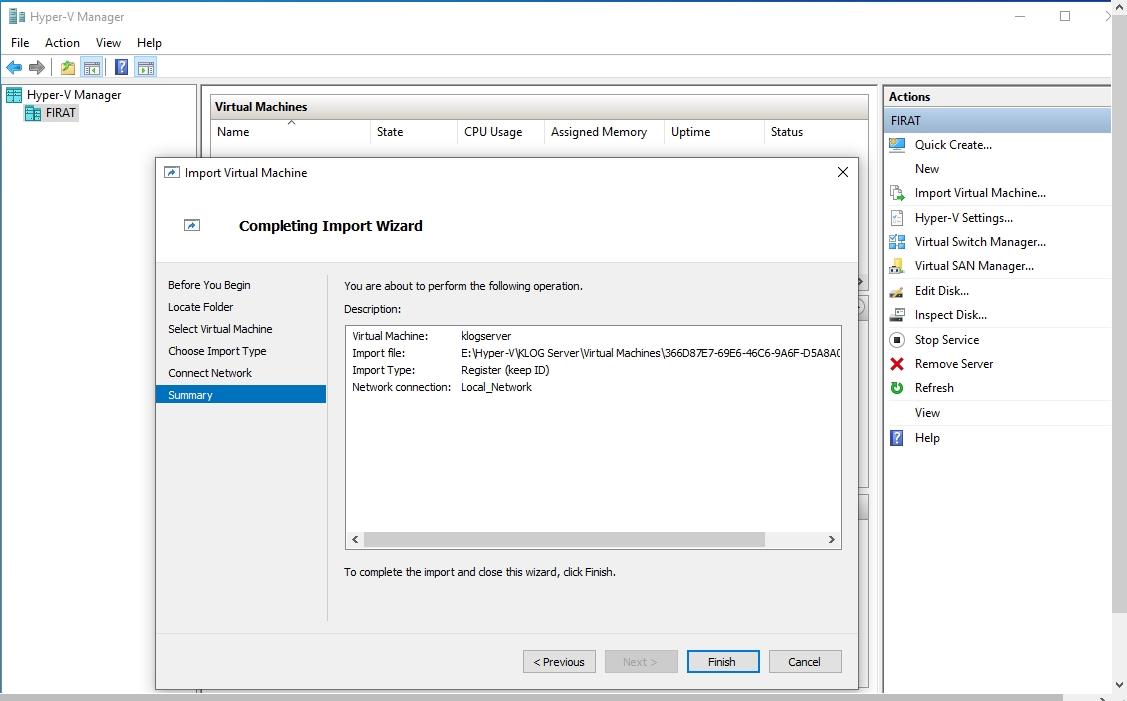The width and height of the screenshot is (1127, 701).
Task: Click Inspect Disk... action
Action: click(x=950, y=315)
